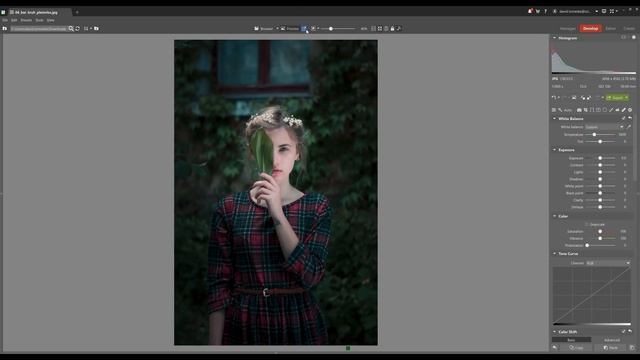Open the File menu
Image resolution: width=640 pixels, height=360 pixels.
tap(5, 20)
